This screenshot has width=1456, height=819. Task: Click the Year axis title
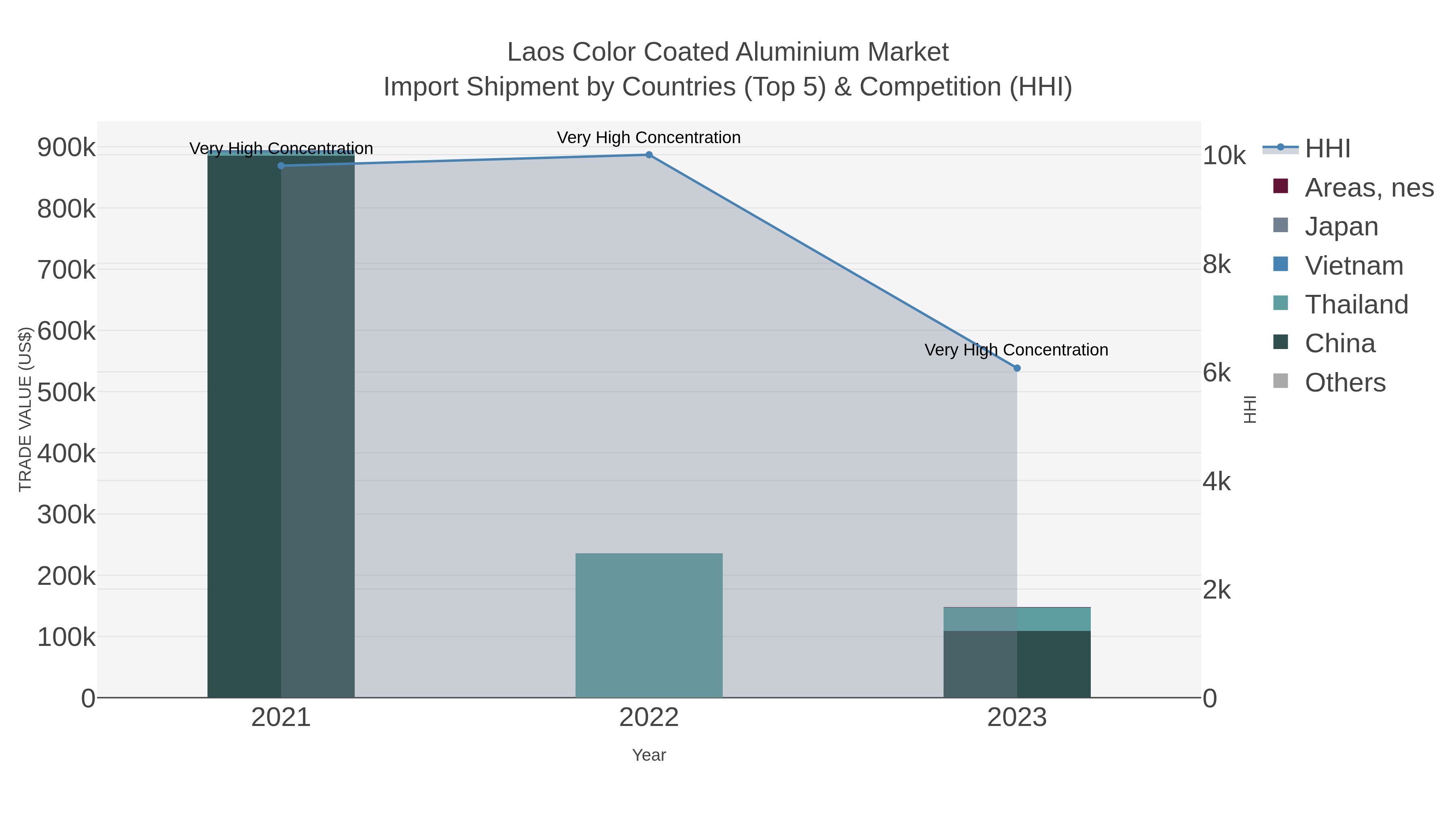point(649,755)
